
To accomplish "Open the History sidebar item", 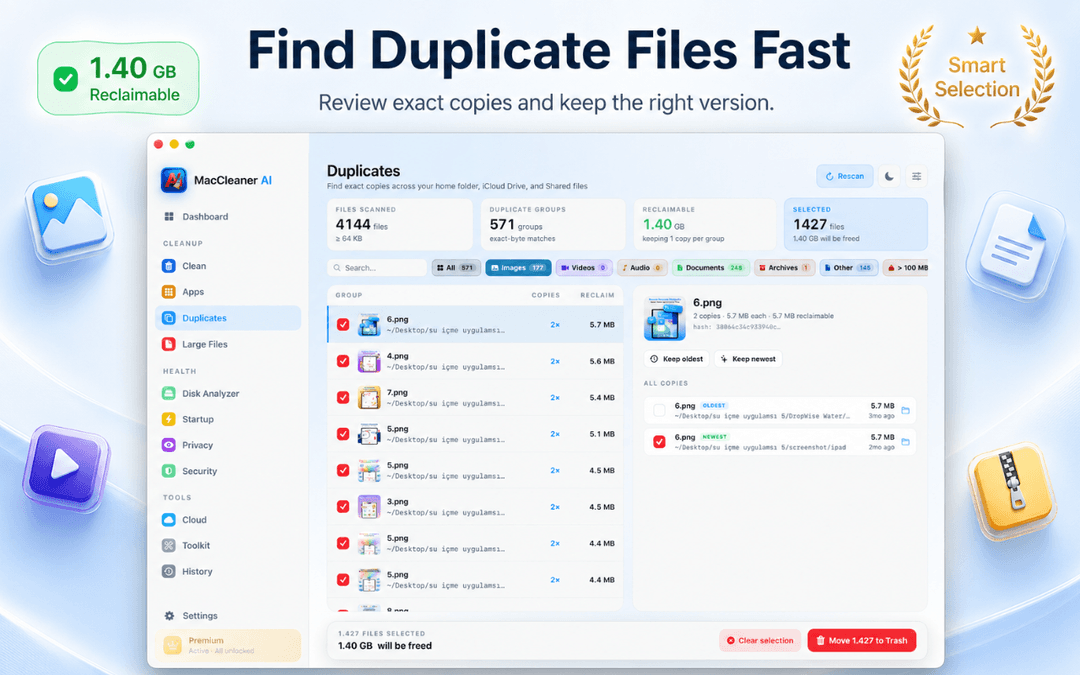I will click(187, 572).
